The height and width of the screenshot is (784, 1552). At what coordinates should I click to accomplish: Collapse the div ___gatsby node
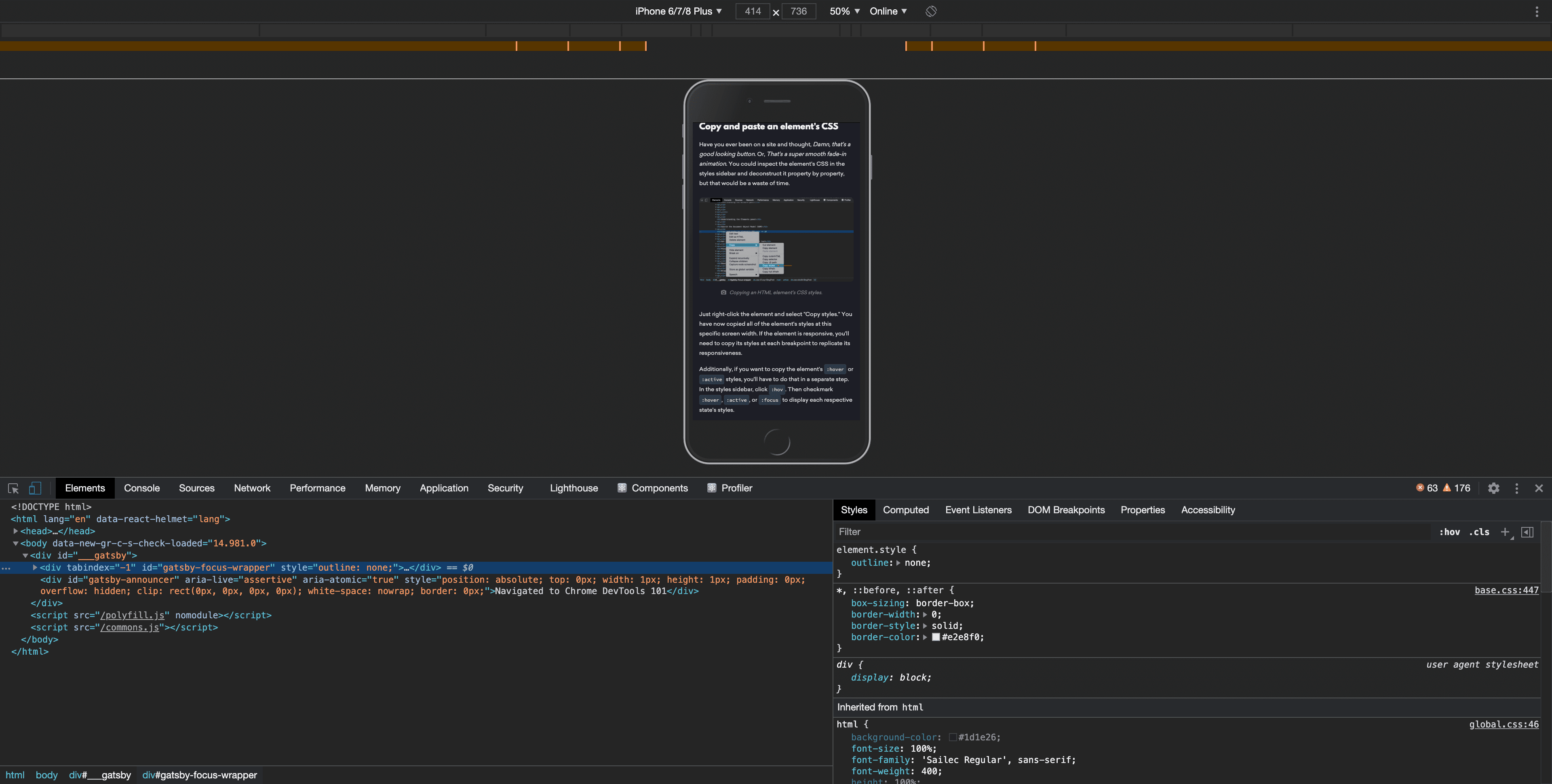click(x=25, y=556)
